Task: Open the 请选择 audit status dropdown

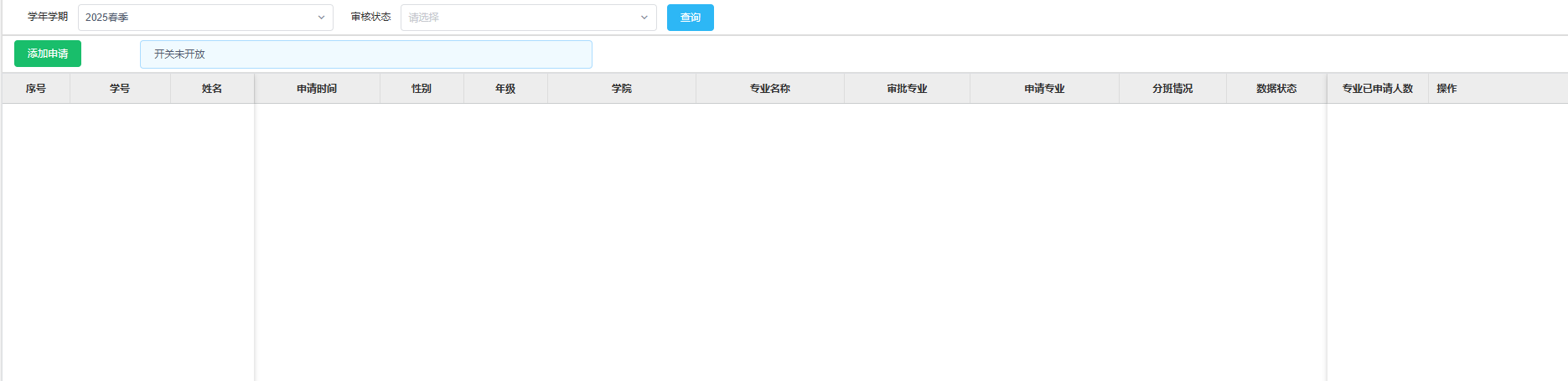Action: [520, 18]
